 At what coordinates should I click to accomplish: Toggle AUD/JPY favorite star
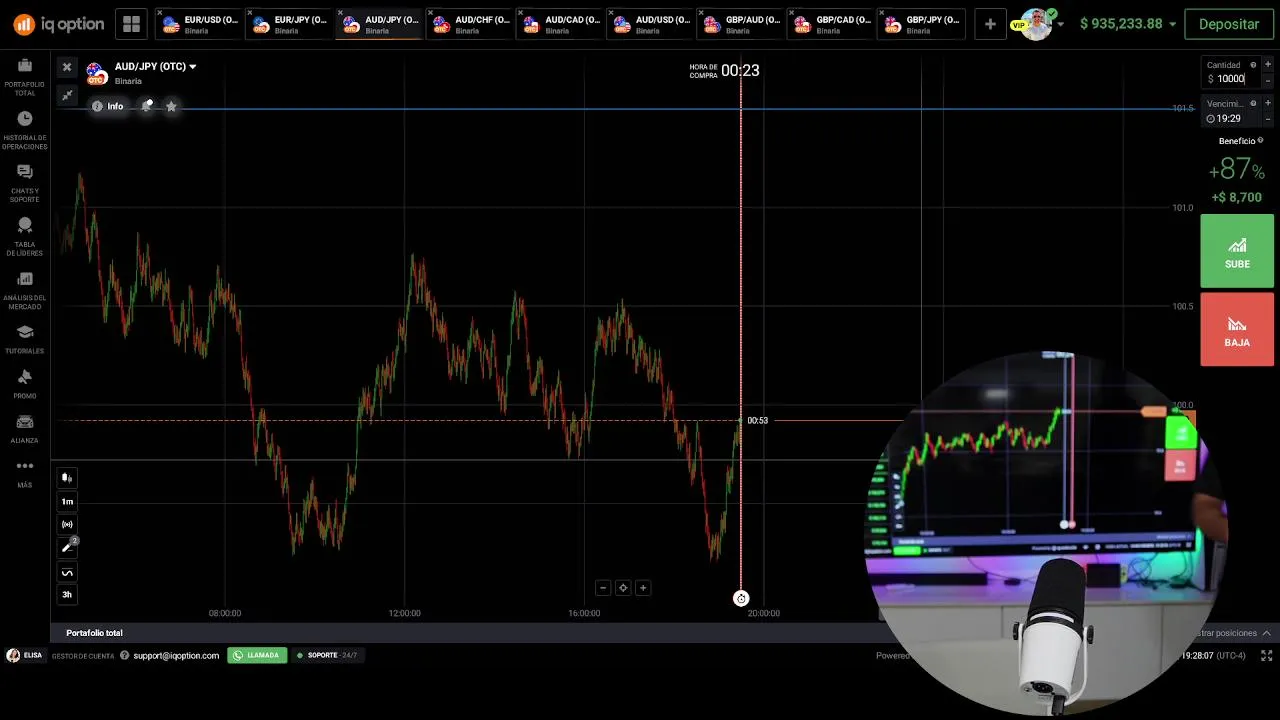tap(171, 106)
